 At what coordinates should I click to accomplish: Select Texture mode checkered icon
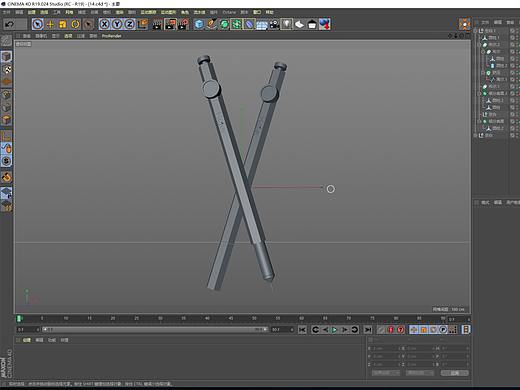[x=6, y=69]
